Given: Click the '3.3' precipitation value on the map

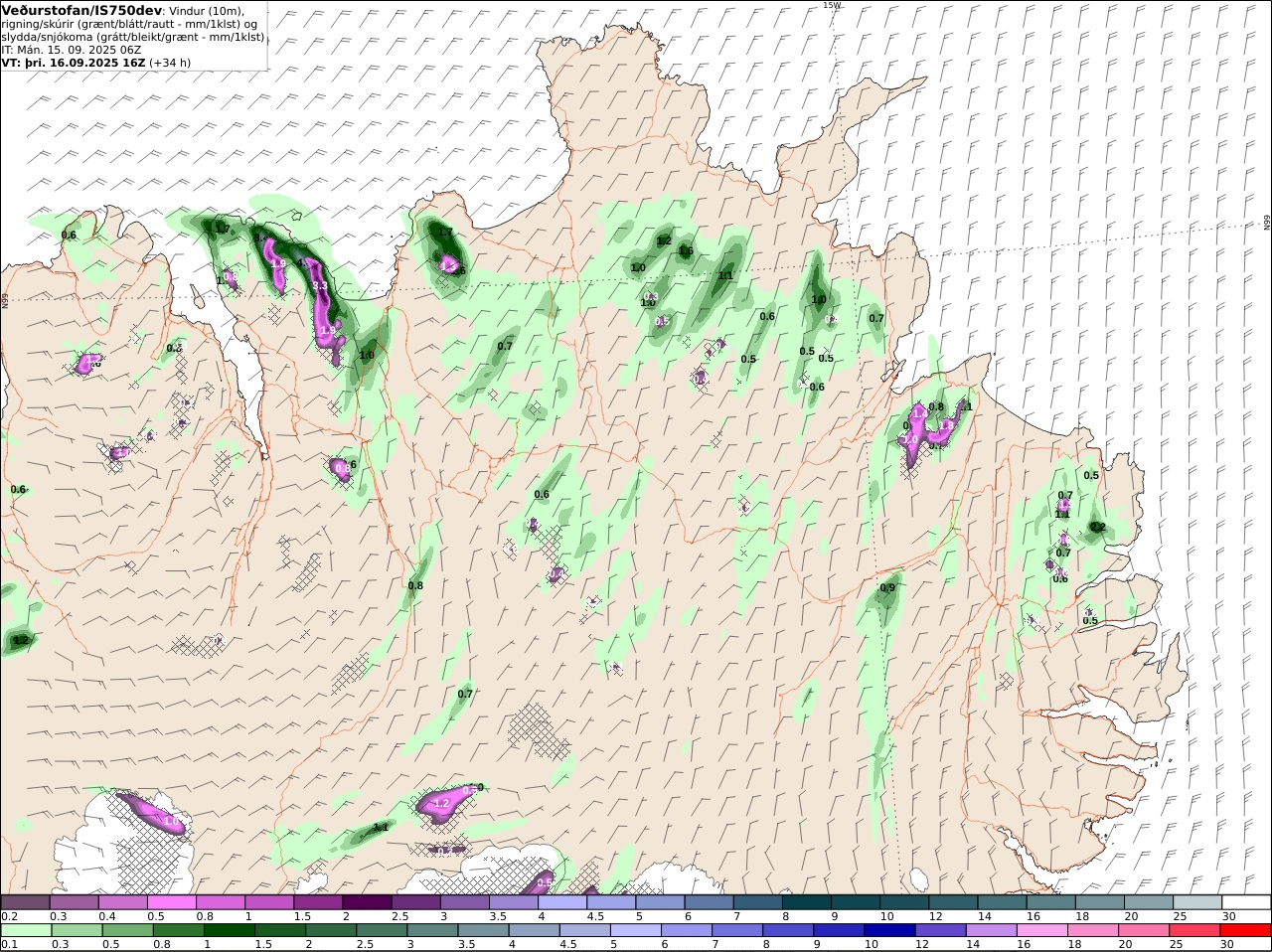Looking at the screenshot, I should point(319,286).
